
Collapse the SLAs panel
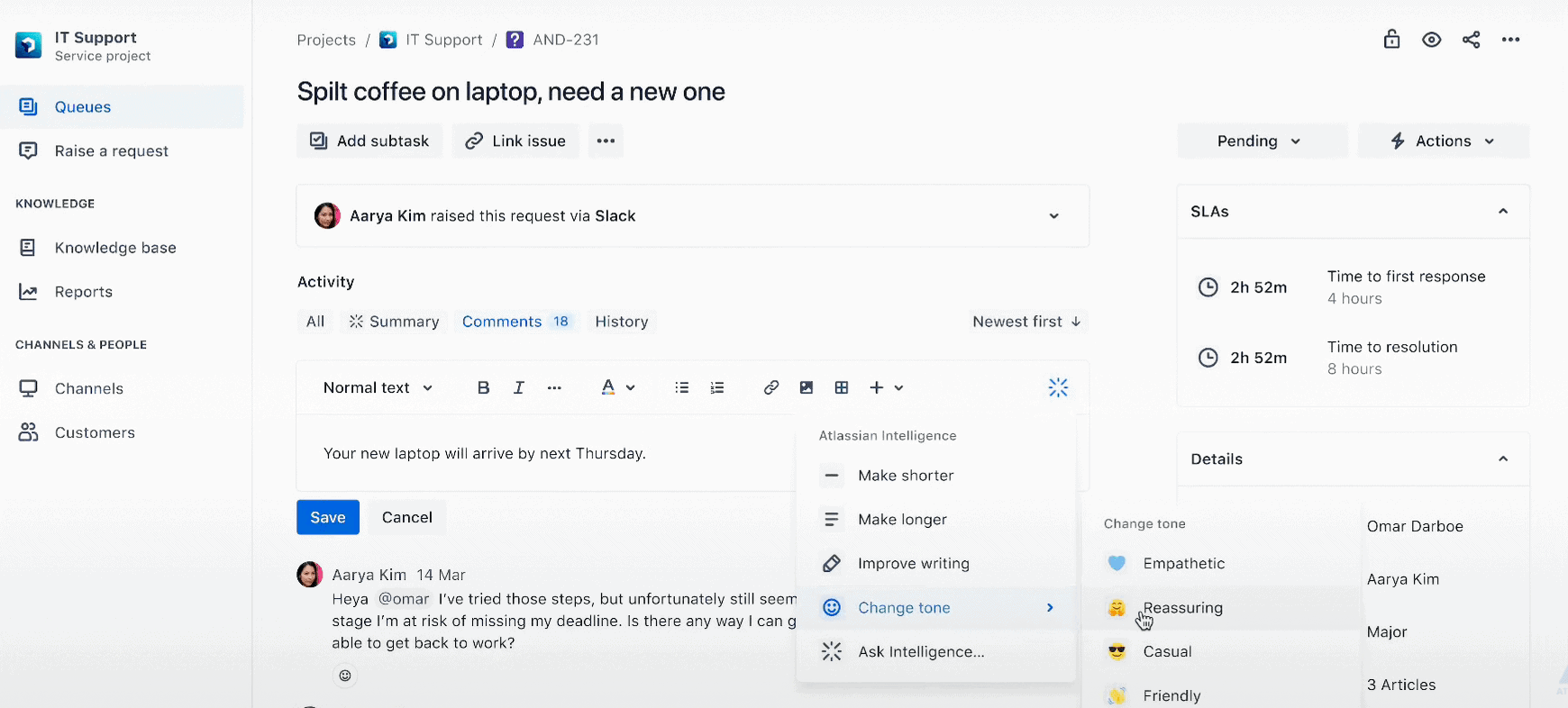coord(1503,212)
